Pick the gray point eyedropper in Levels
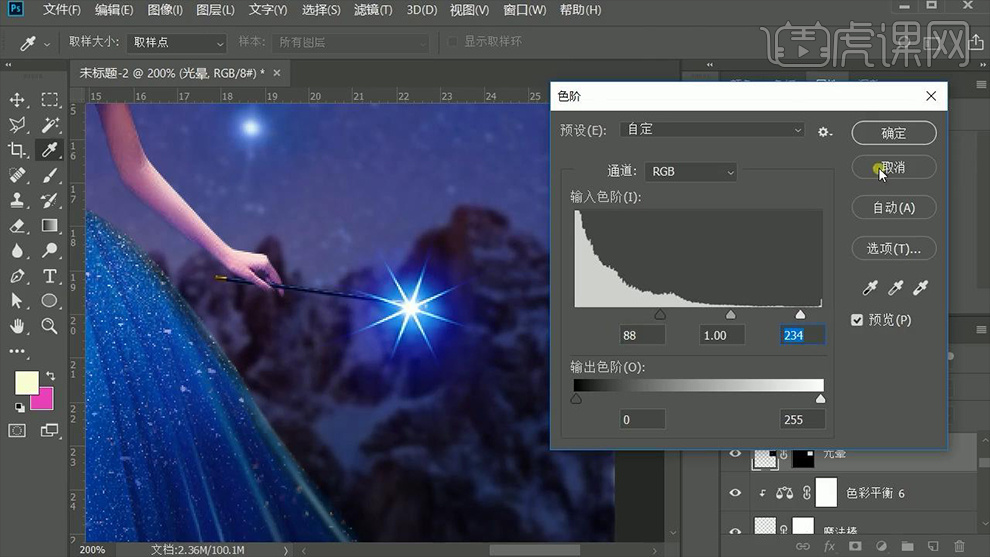990x557 pixels. pyautogui.click(x=895, y=288)
